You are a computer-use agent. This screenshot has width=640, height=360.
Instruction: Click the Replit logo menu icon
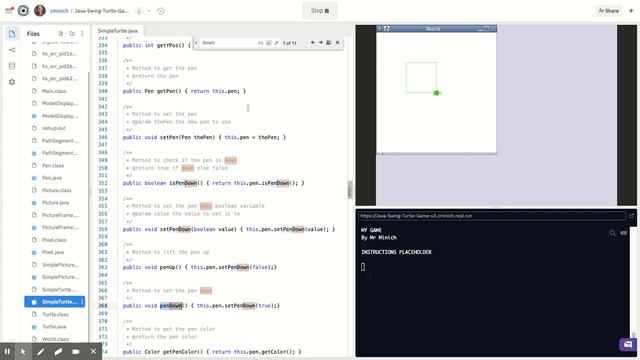9,11
